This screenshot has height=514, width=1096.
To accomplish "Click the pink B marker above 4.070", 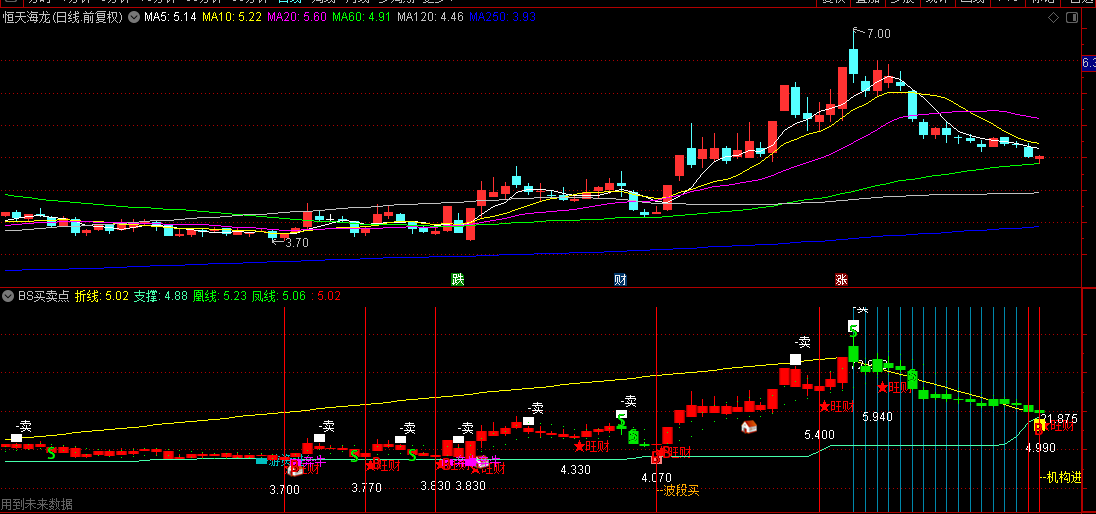I will [656, 458].
